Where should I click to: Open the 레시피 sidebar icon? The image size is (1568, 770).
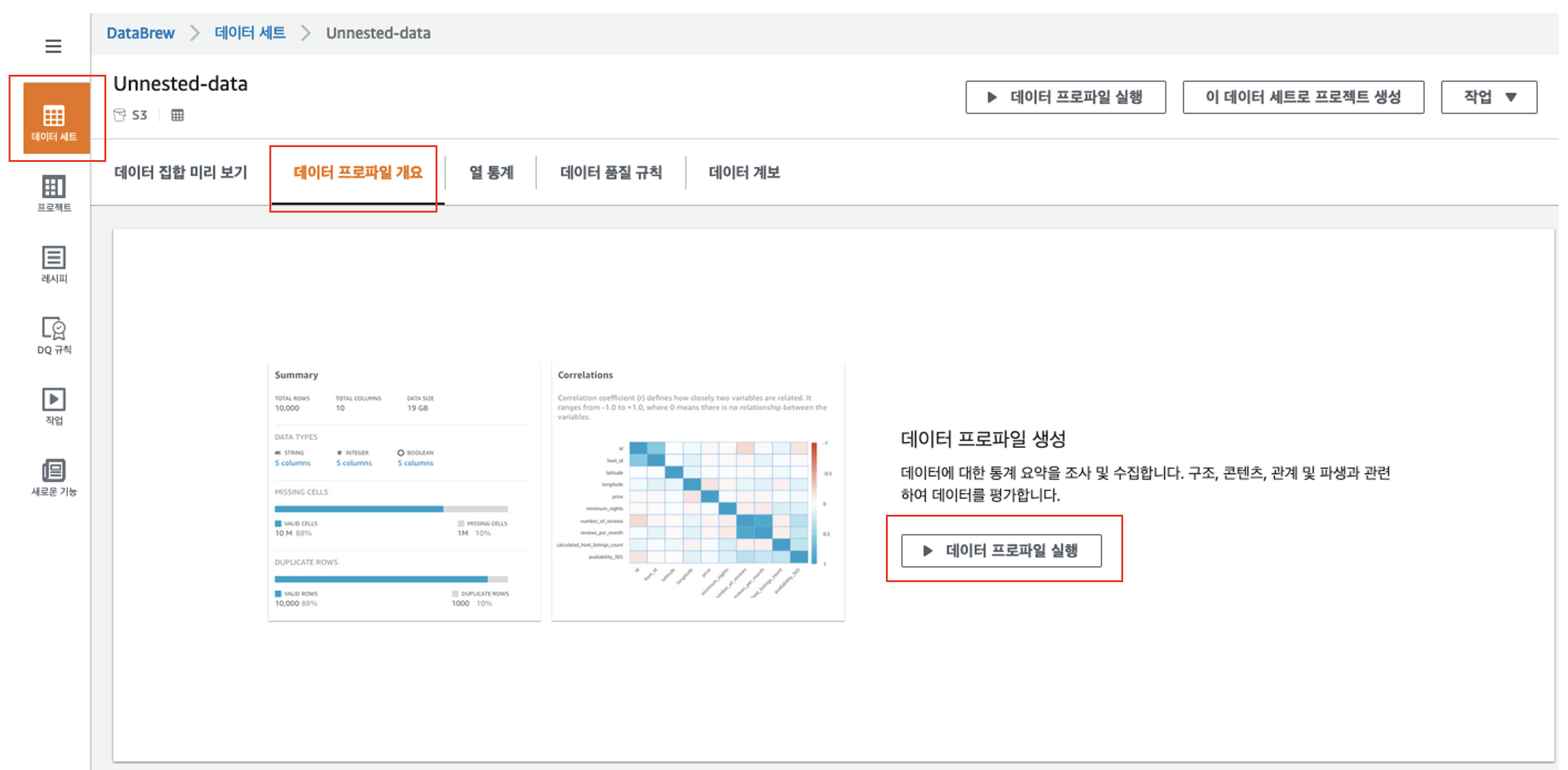[x=54, y=264]
